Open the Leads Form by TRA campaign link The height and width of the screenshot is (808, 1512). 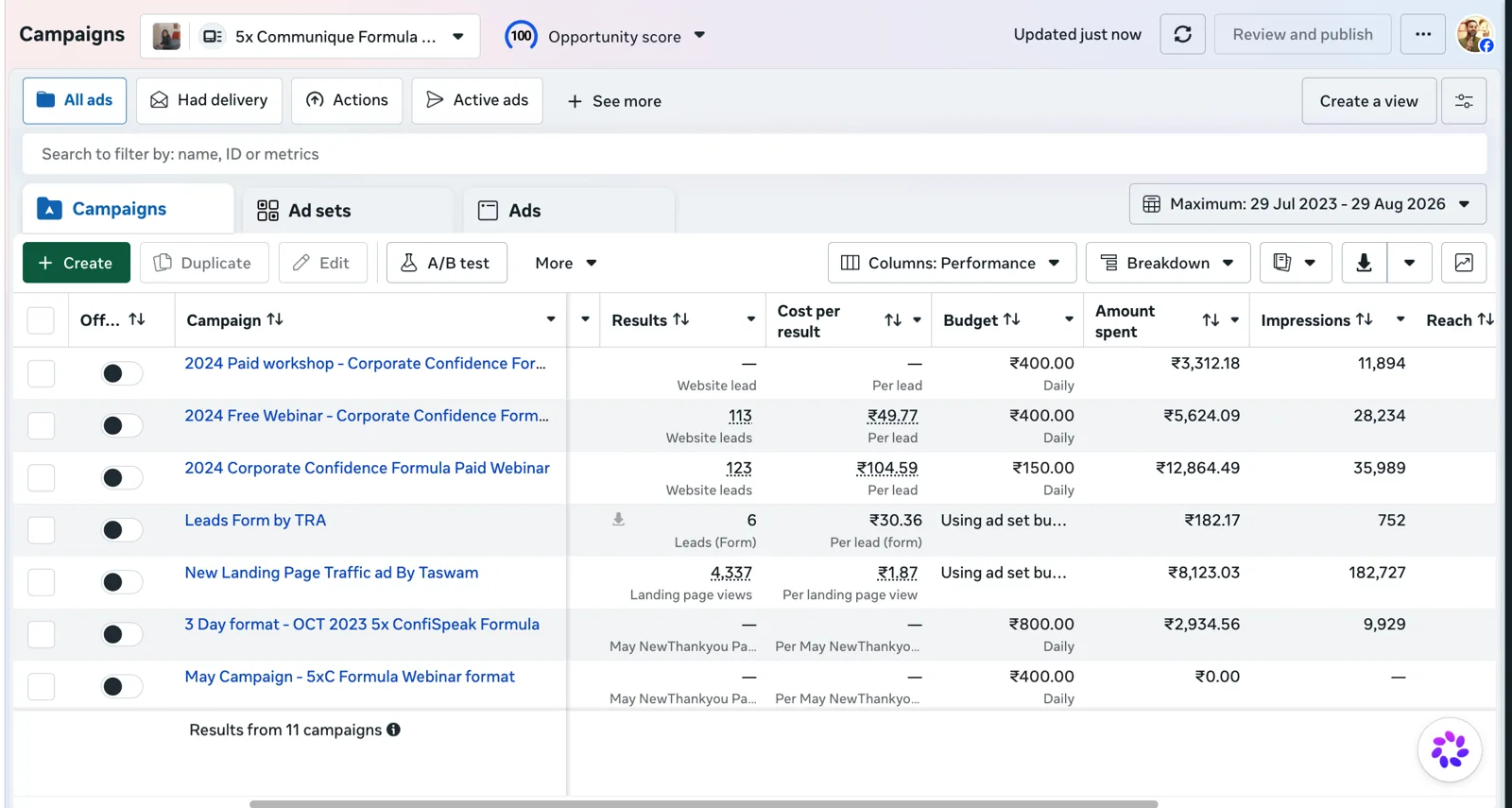click(255, 520)
